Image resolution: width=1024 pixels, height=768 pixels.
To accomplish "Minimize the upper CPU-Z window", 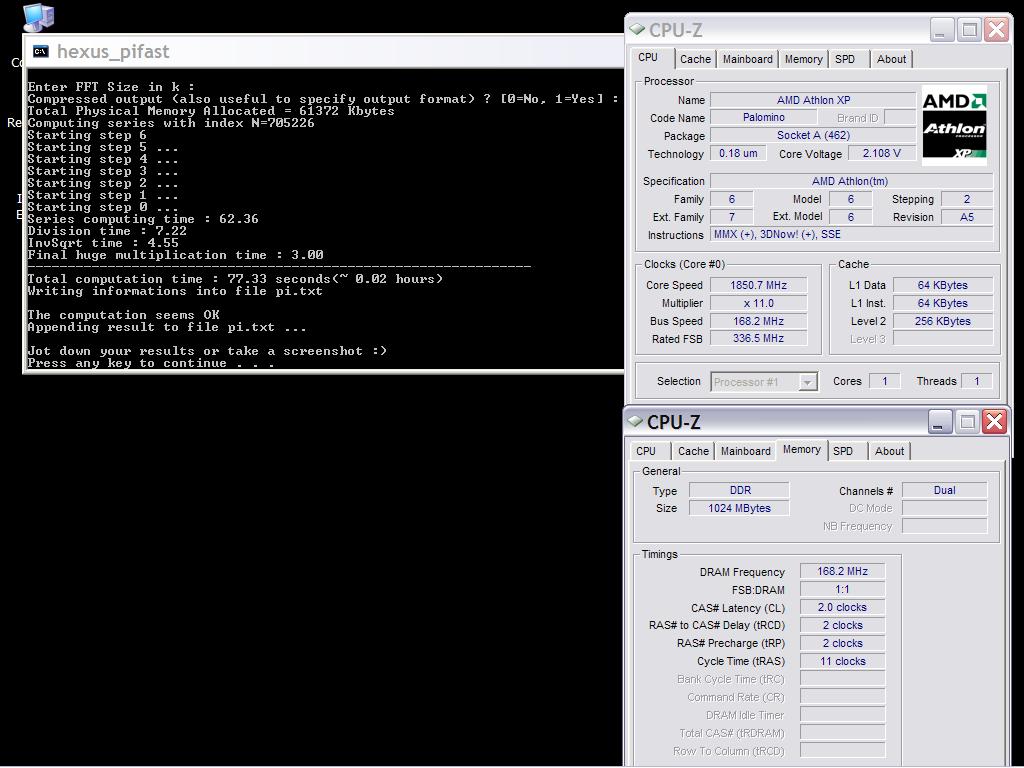I will [941, 30].
